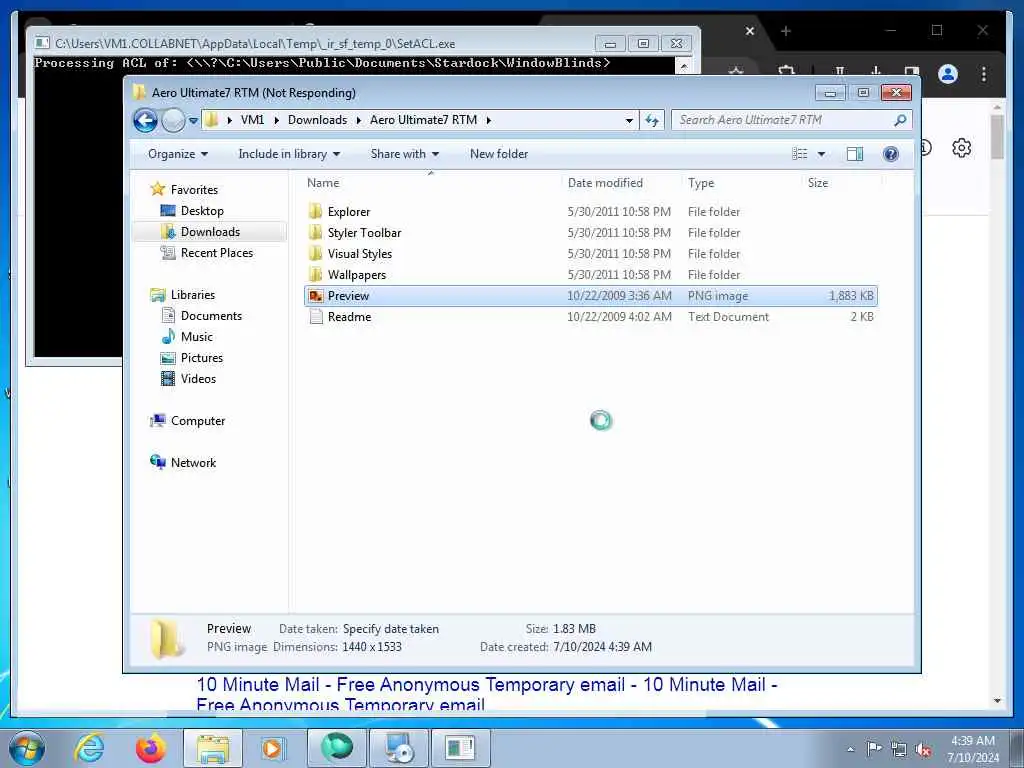Click 'Specify date taken' in details pane
Image resolution: width=1024 pixels, height=768 pixels.
[x=391, y=629]
